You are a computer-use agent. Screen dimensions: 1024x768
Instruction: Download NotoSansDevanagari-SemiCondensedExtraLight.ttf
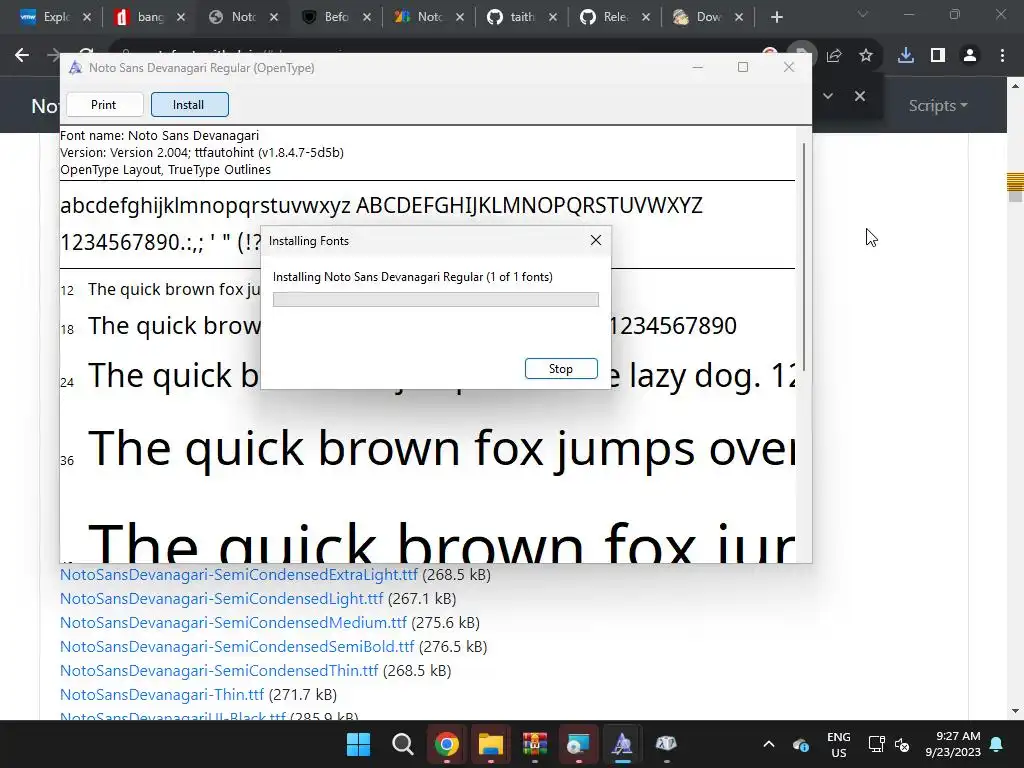pyautogui.click(x=238, y=575)
